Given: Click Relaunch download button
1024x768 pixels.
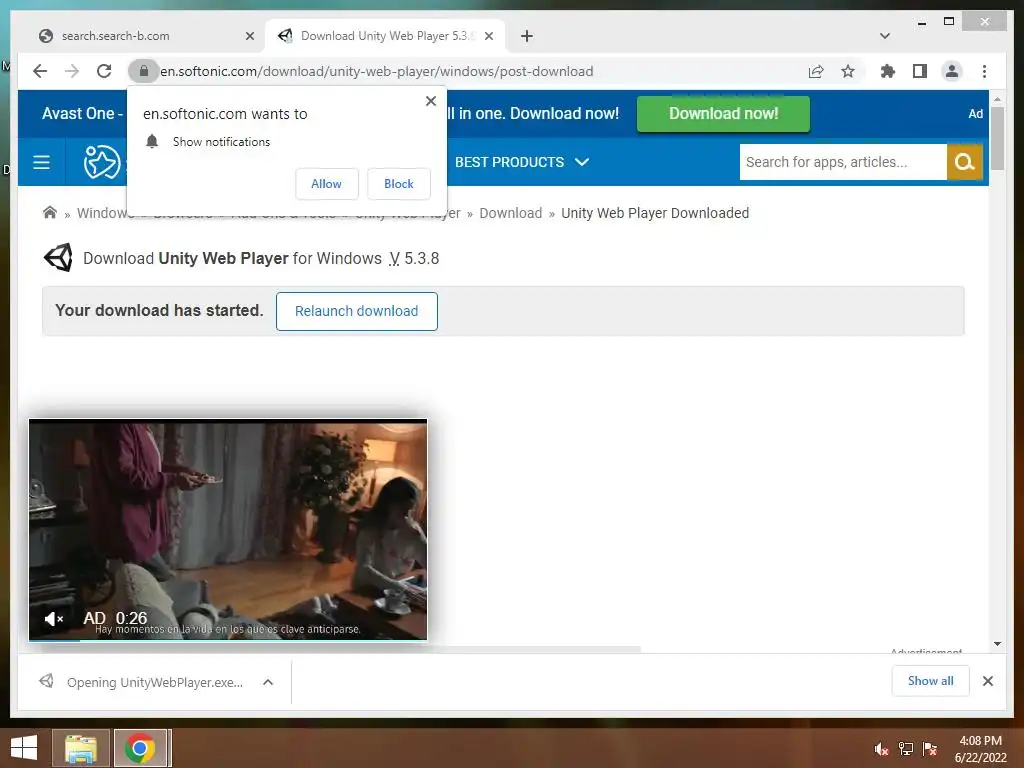Looking at the screenshot, I should tap(357, 311).
